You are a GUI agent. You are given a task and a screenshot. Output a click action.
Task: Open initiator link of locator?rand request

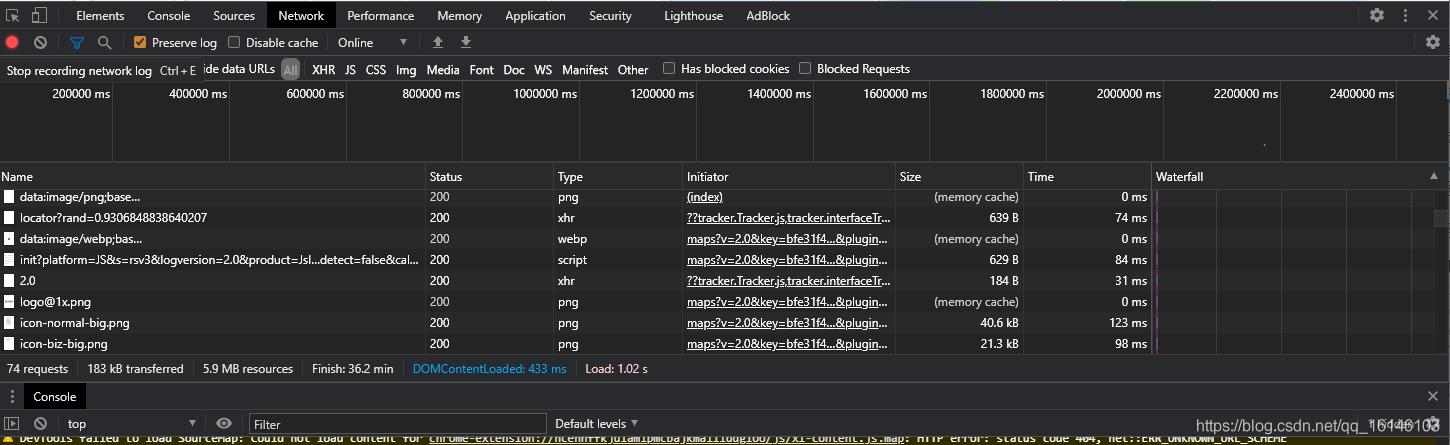pyautogui.click(x=789, y=218)
